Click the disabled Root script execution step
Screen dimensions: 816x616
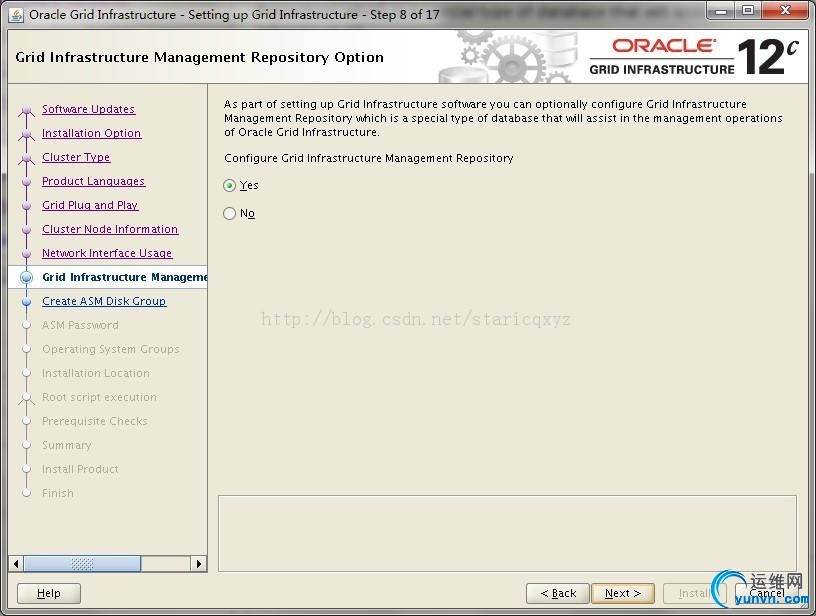click(99, 397)
